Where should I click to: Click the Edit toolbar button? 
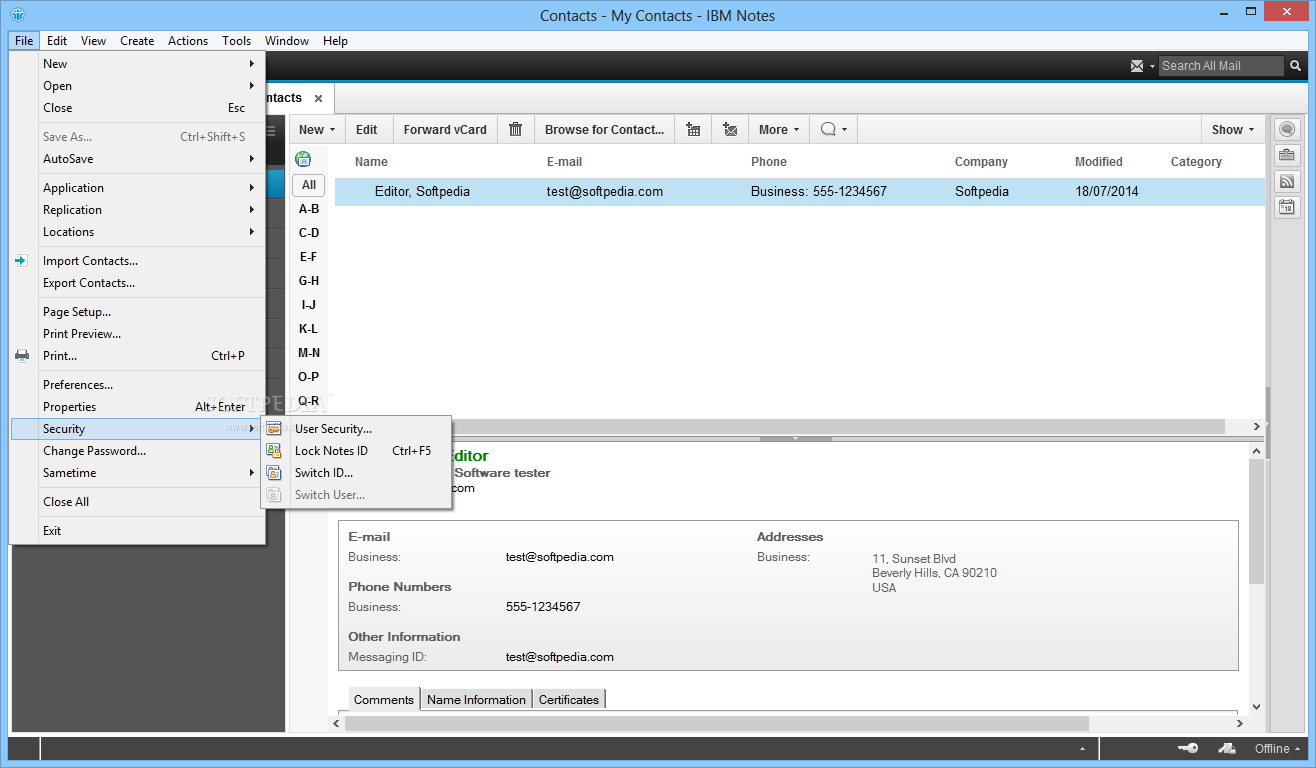pyautogui.click(x=367, y=129)
